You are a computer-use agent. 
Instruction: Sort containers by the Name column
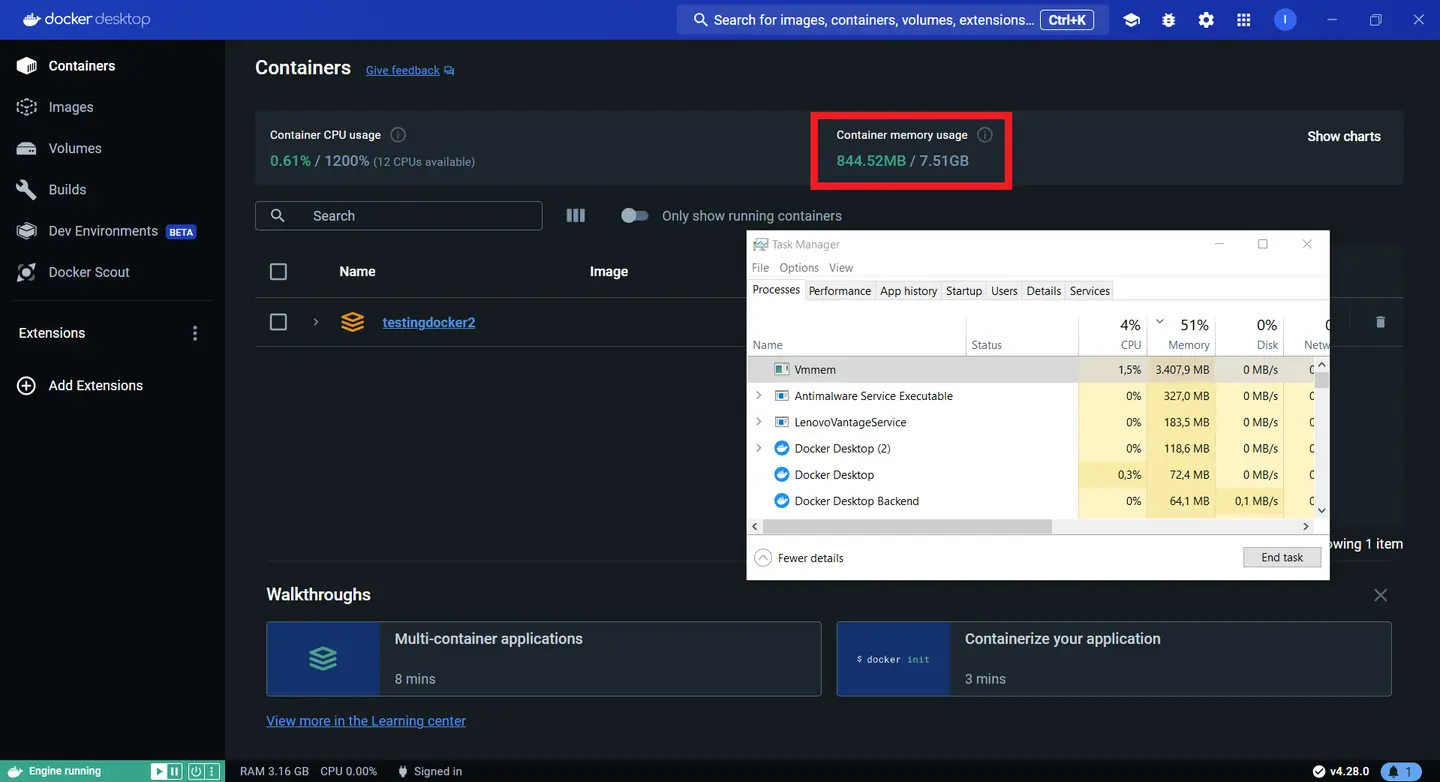(x=357, y=272)
